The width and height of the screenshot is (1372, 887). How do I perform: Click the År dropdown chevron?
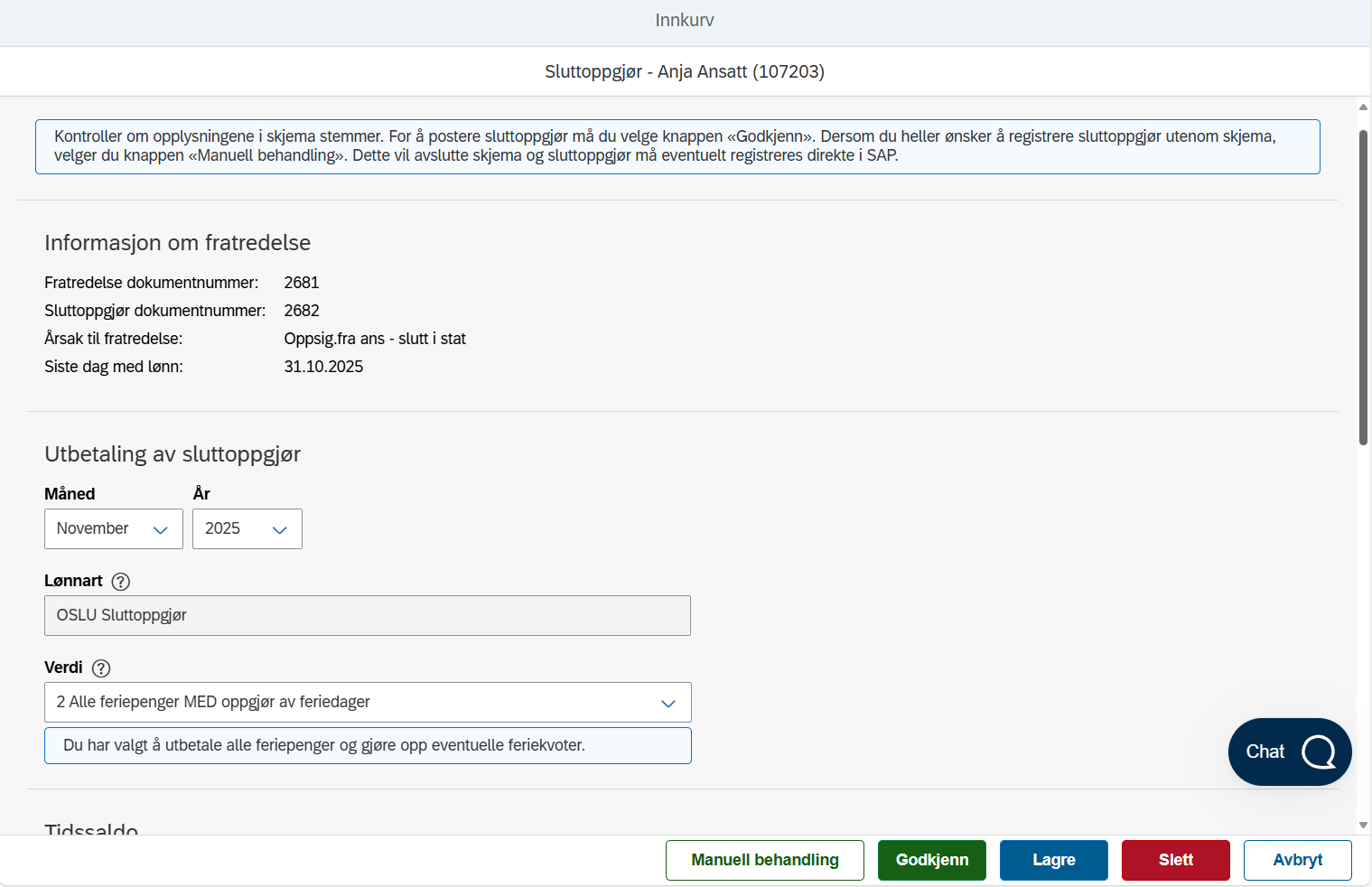[x=280, y=530]
